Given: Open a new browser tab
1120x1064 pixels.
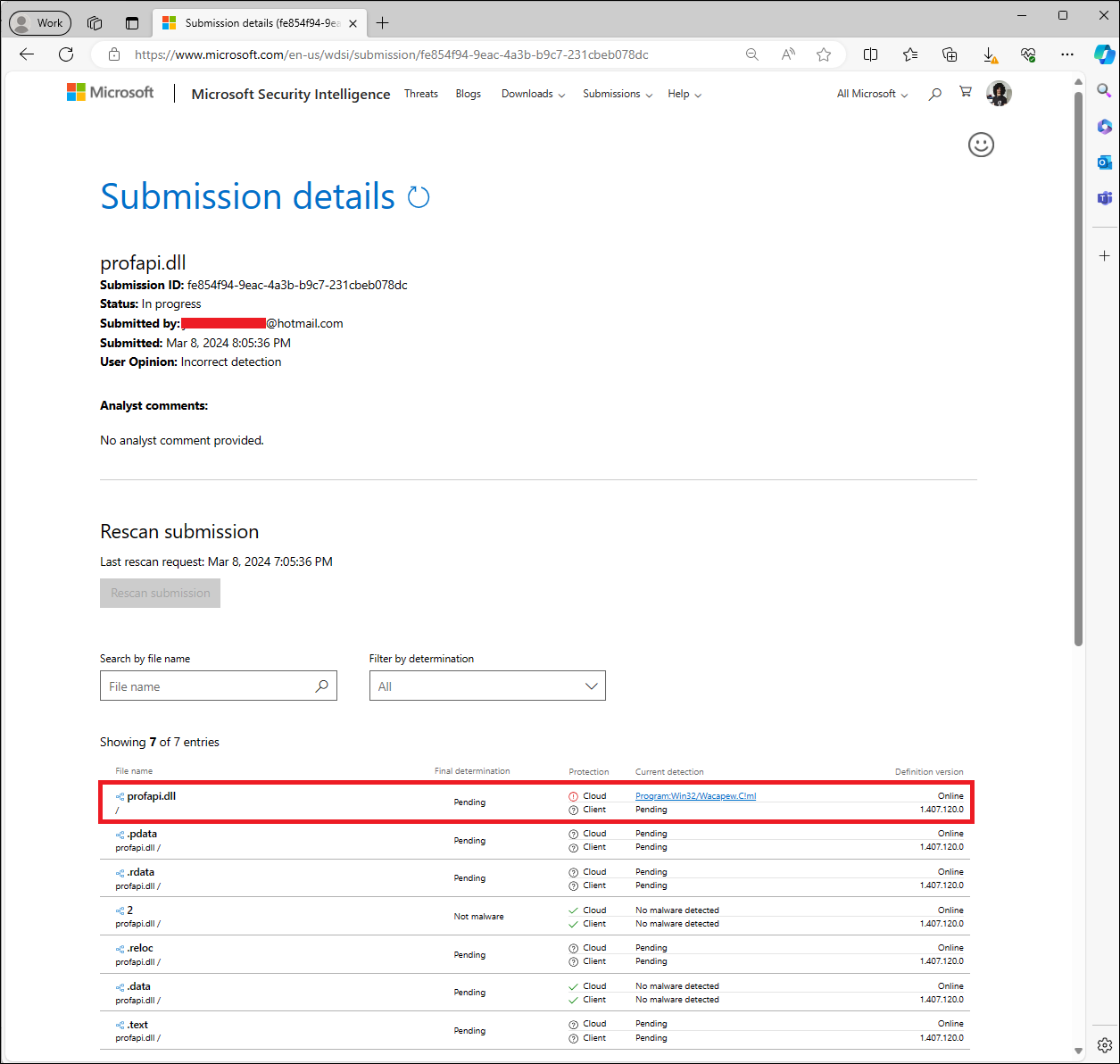Looking at the screenshot, I should tap(382, 23).
